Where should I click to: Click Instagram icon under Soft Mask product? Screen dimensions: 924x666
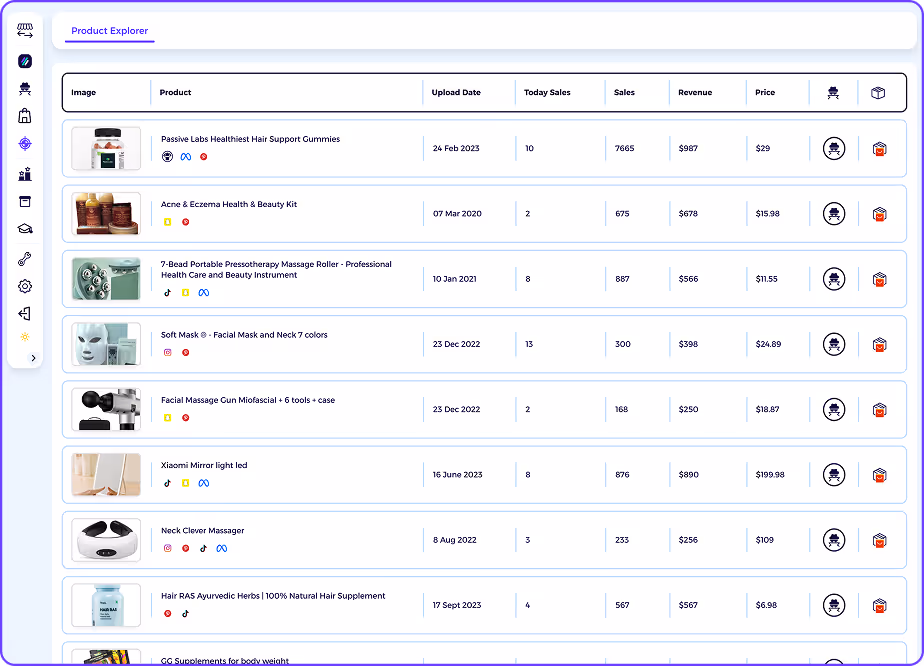point(167,352)
